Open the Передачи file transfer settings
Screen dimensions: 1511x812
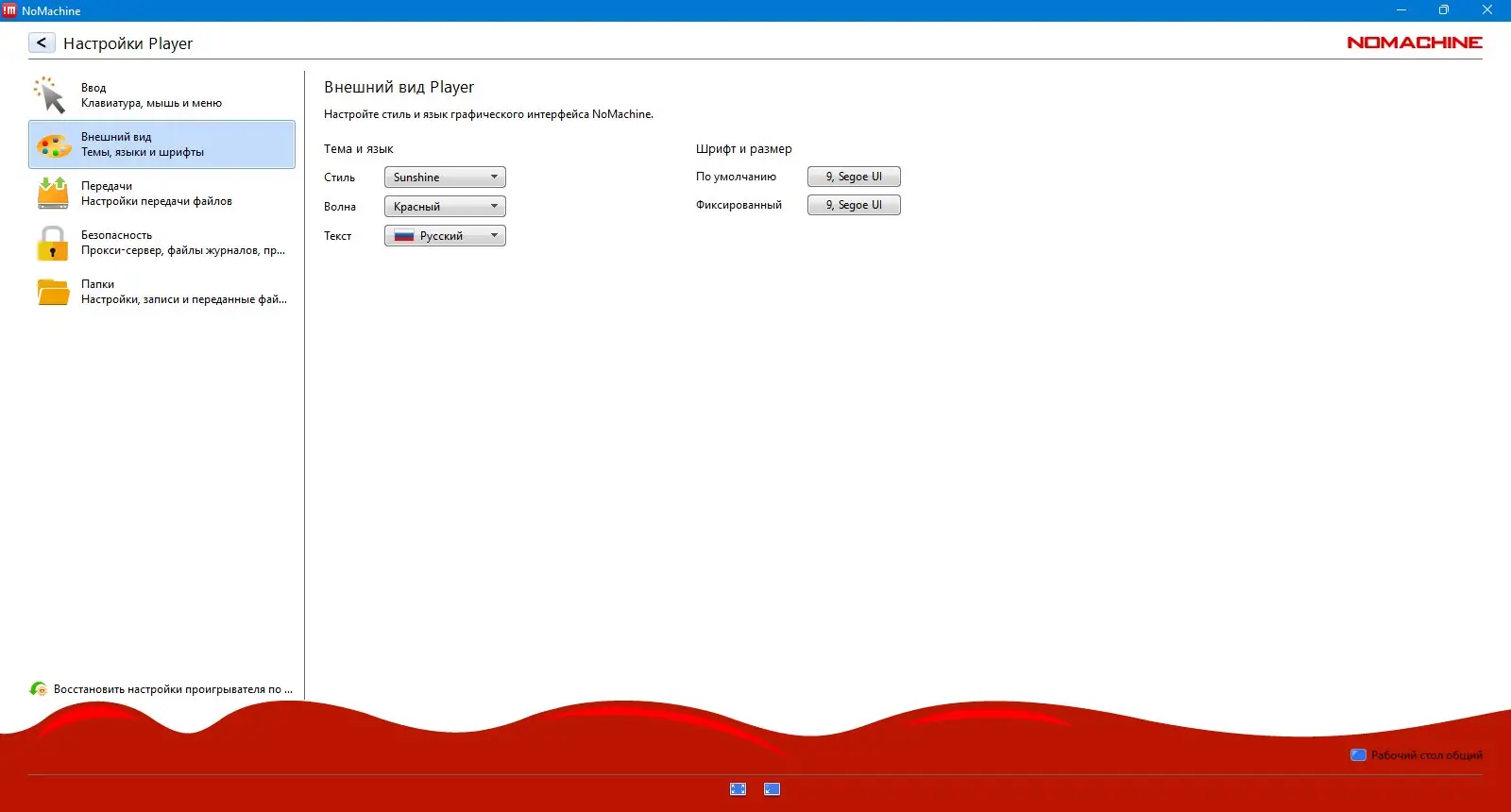pyautogui.click(x=161, y=194)
